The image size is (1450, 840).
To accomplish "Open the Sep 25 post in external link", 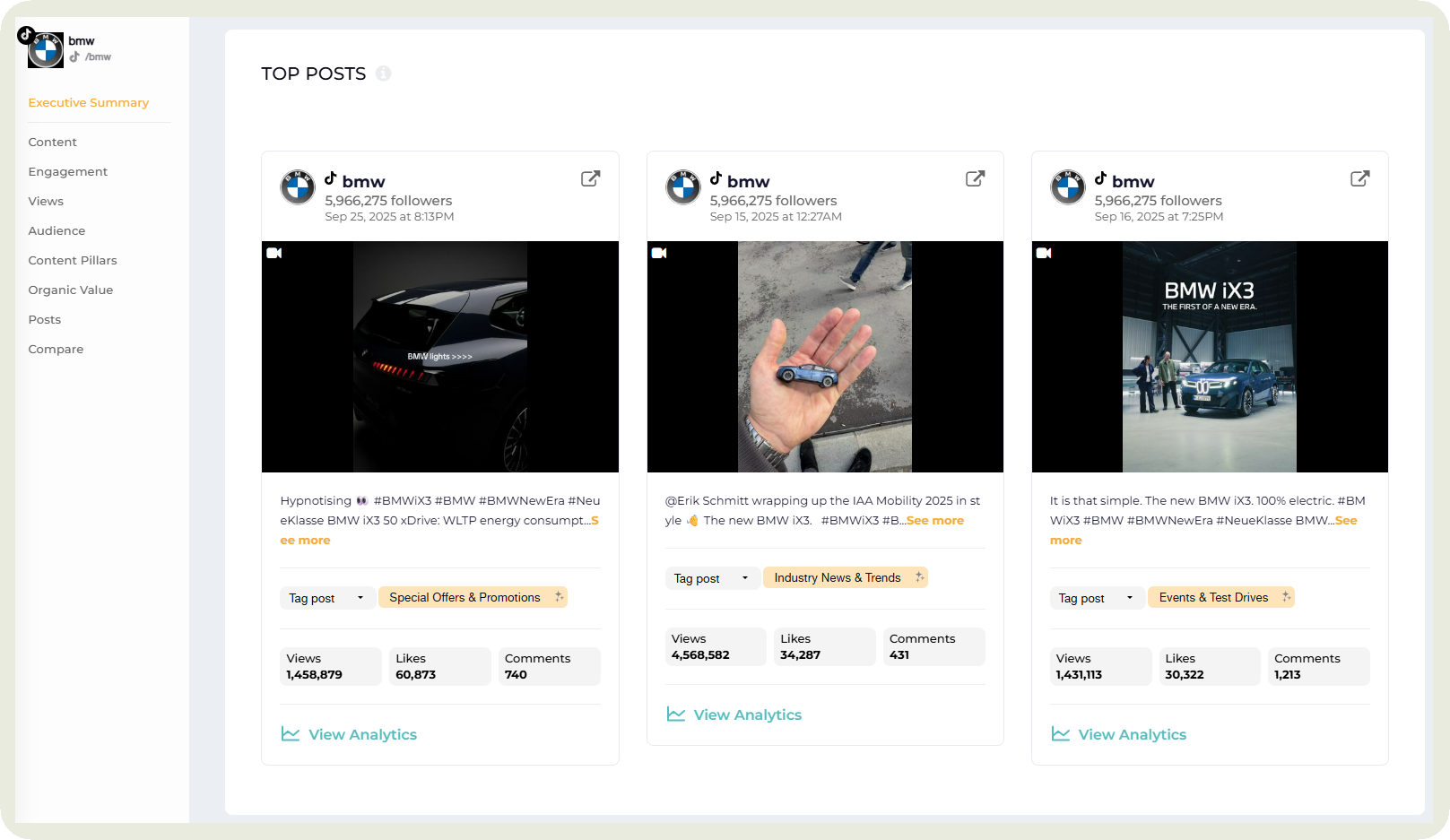I will pos(590,178).
